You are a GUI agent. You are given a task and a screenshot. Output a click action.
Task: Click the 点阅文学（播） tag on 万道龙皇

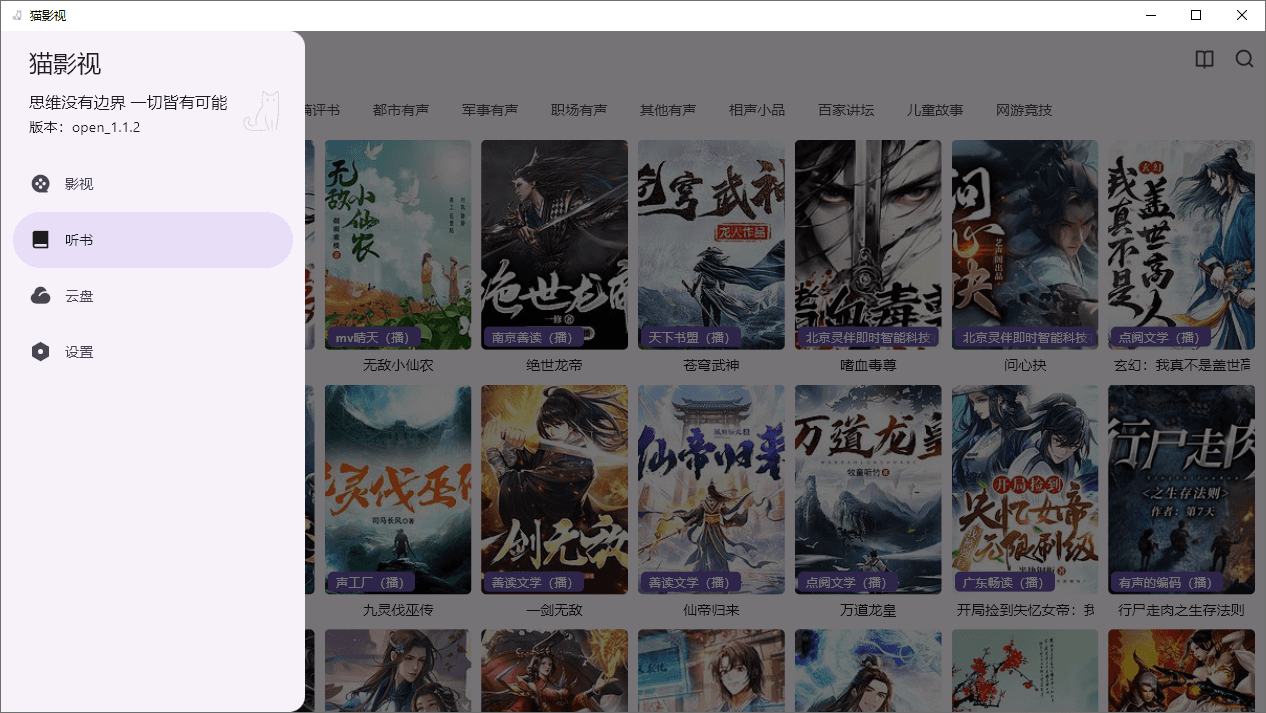click(x=846, y=582)
